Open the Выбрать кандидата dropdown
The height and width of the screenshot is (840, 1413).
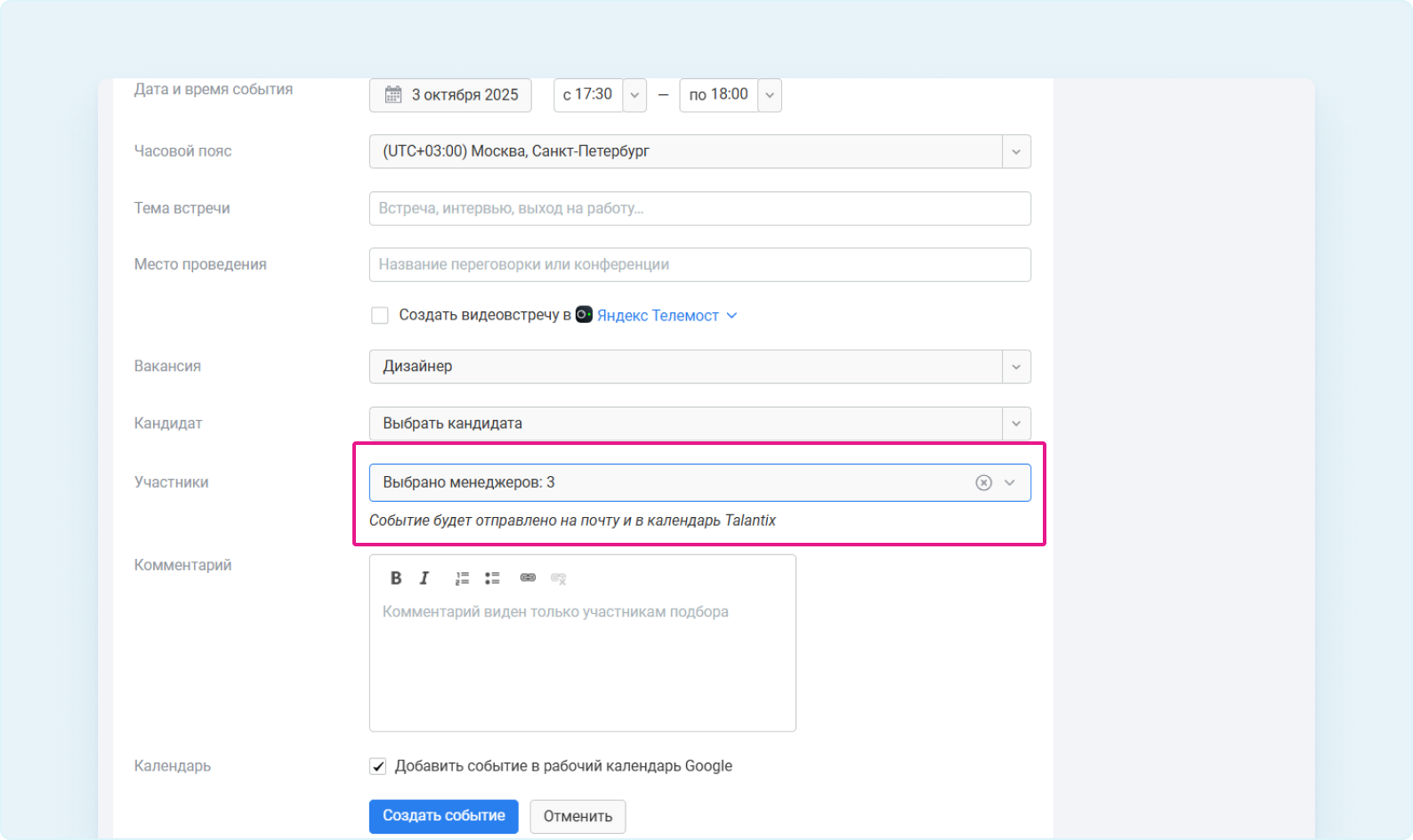[x=1016, y=424]
